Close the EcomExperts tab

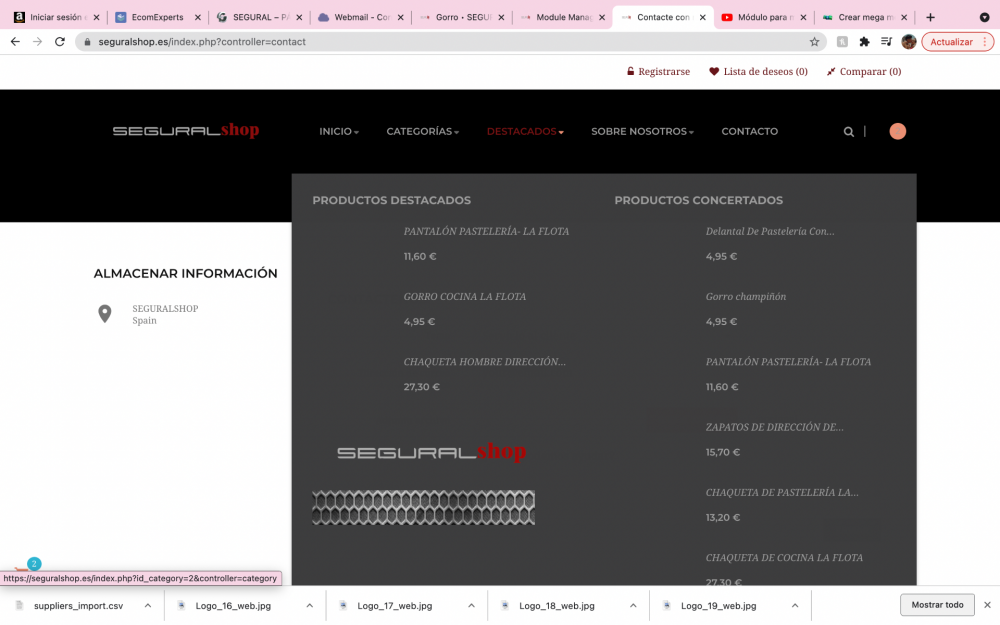click(198, 17)
